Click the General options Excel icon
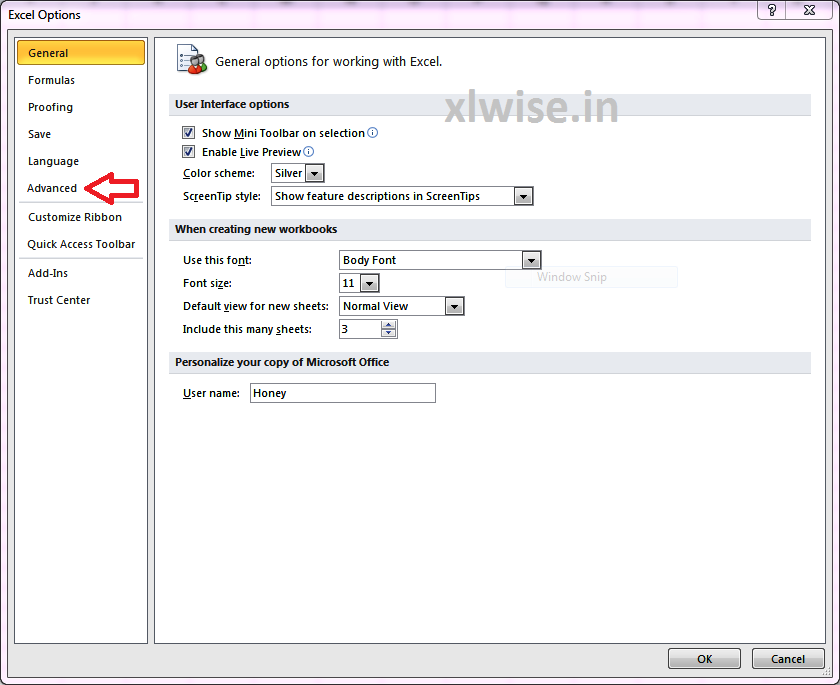This screenshot has height=685, width=840. pos(191,59)
